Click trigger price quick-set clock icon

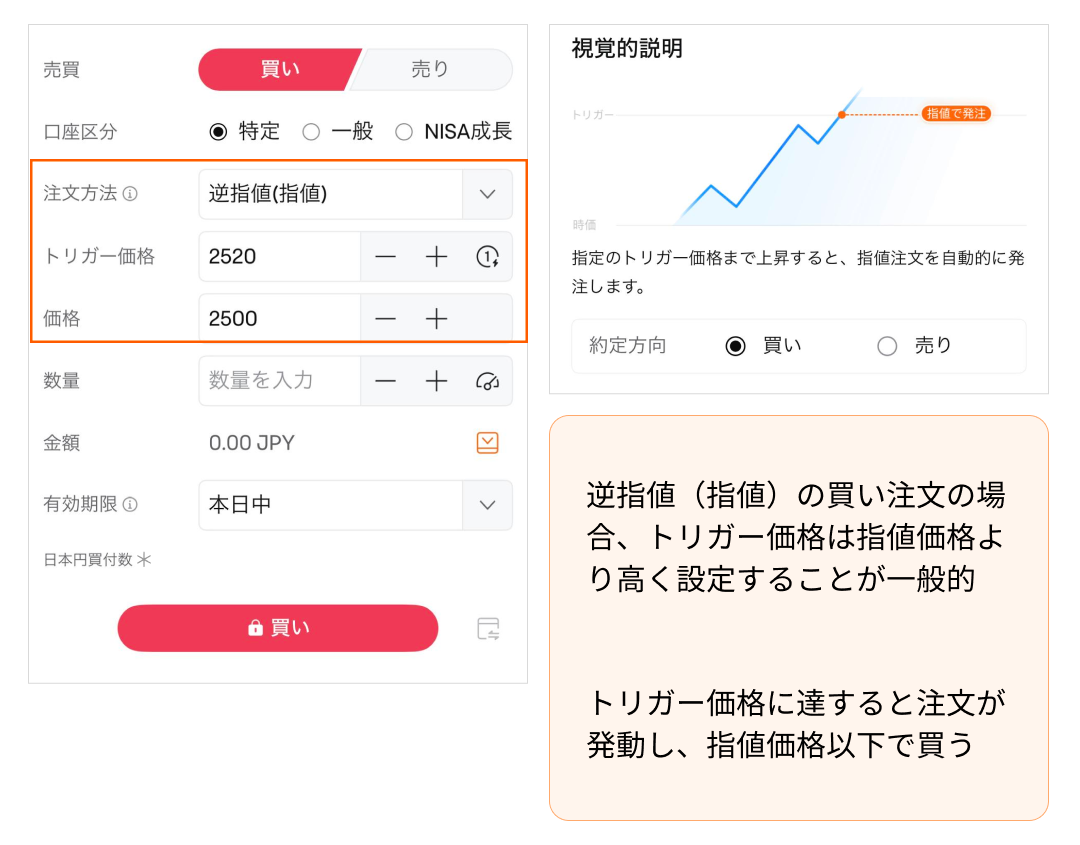[488, 257]
